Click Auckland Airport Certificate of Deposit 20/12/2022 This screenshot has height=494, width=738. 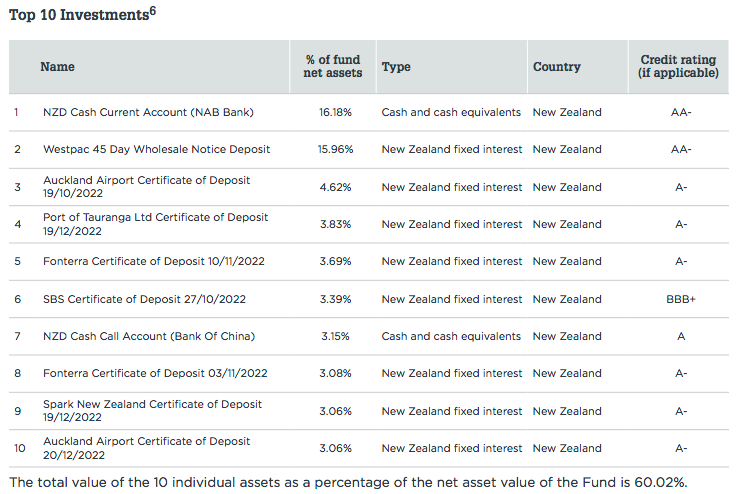pos(146,448)
